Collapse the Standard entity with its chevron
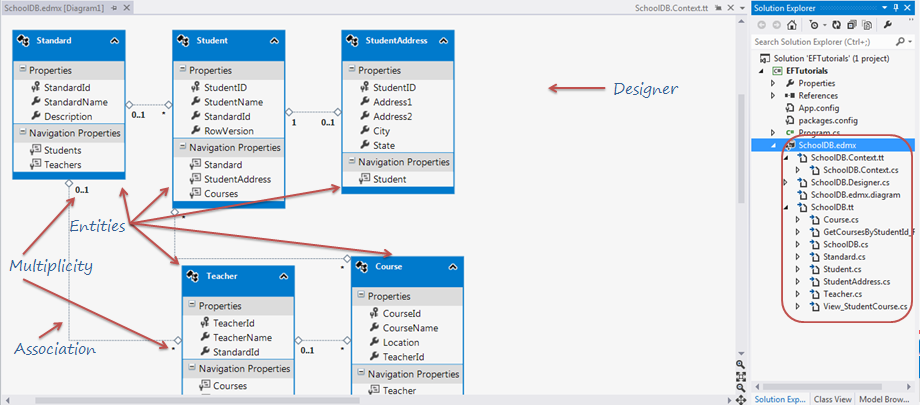The width and height of the screenshot is (920, 405). pos(114,41)
